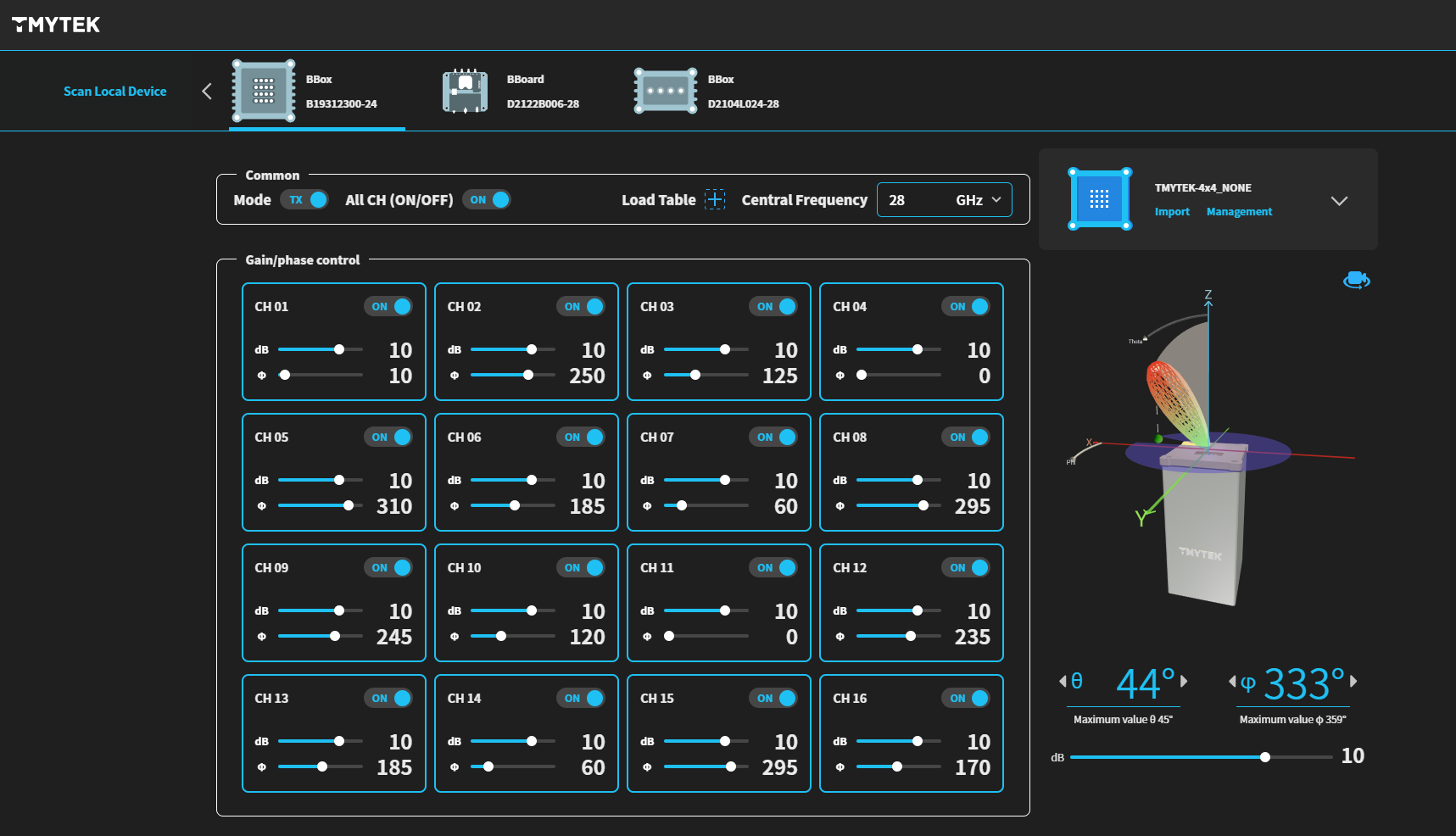This screenshot has width=1456, height=836.
Task: Toggle CH 09 on/off switch
Action: pos(388,568)
